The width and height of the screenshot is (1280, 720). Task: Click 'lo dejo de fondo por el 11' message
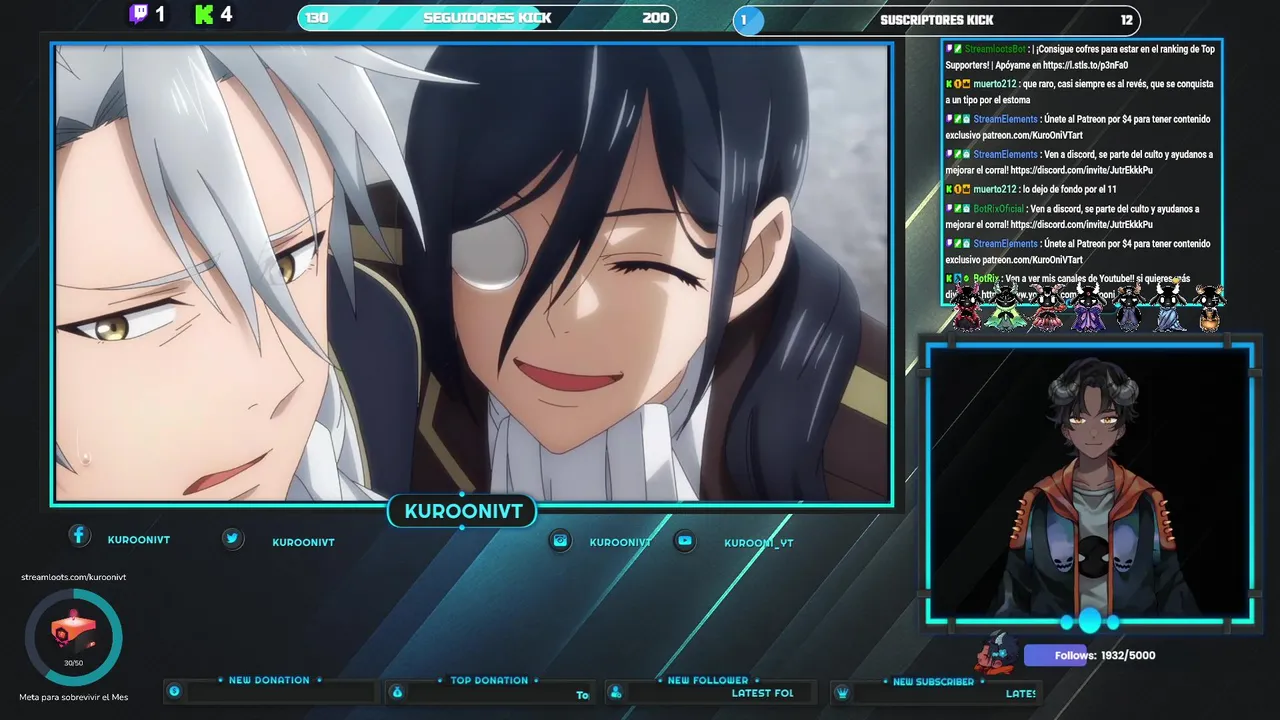tap(1033, 189)
